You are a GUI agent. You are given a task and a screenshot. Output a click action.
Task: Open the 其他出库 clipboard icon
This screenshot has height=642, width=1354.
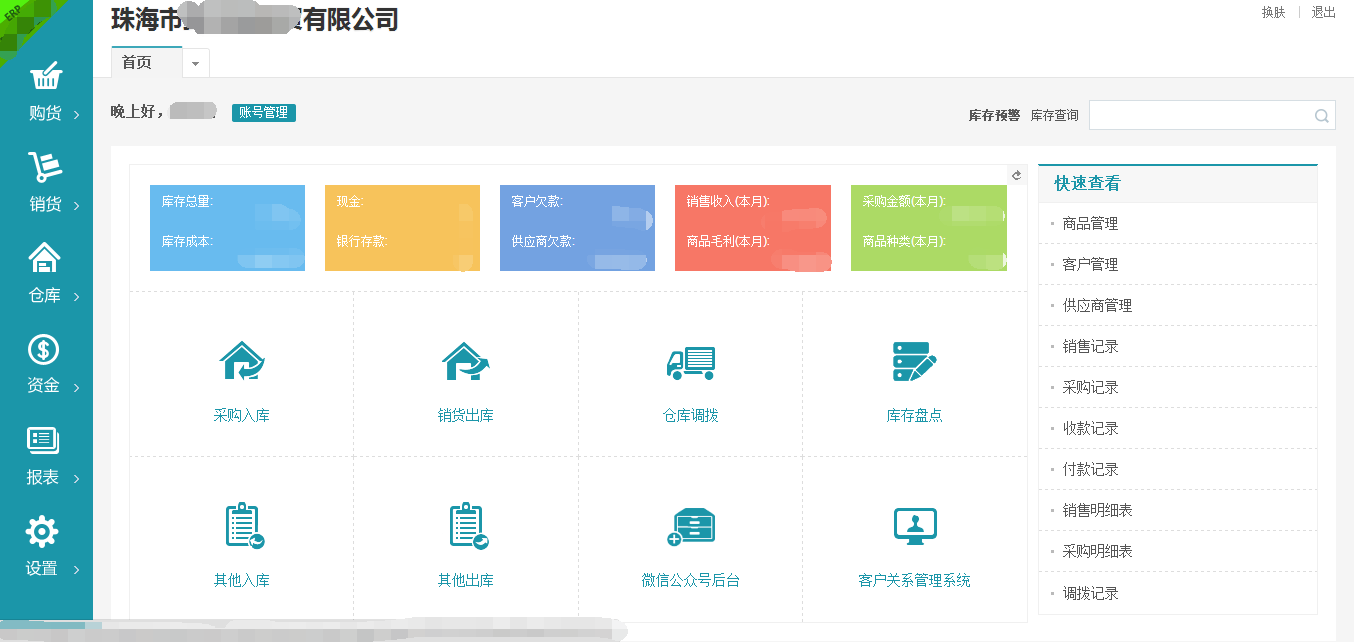pyautogui.click(x=467, y=526)
